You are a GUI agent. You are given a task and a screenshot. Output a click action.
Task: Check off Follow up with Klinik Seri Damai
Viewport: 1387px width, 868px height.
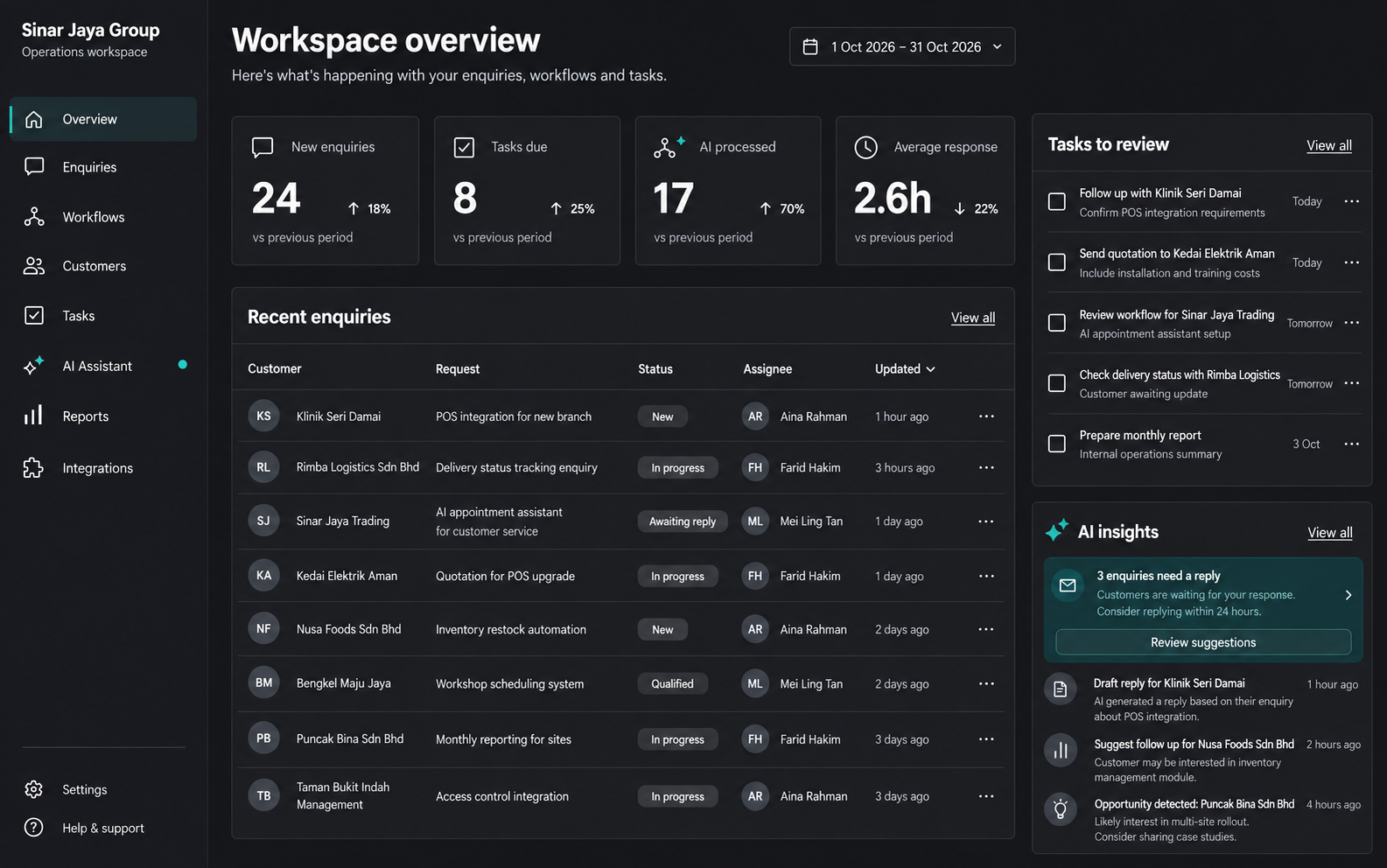coord(1057,201)
